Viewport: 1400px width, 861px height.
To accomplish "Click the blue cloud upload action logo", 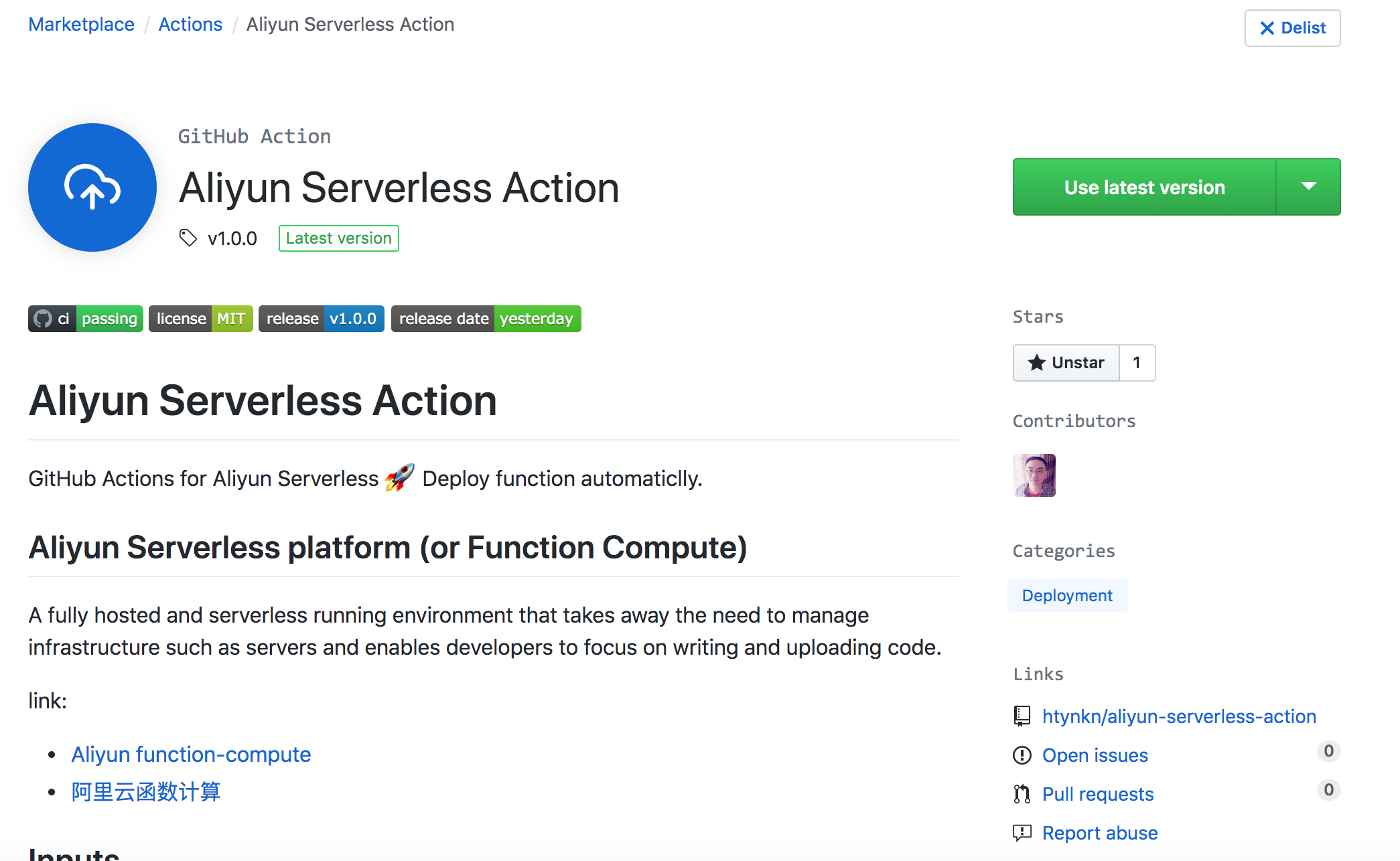I will click(x=92, y=188).
